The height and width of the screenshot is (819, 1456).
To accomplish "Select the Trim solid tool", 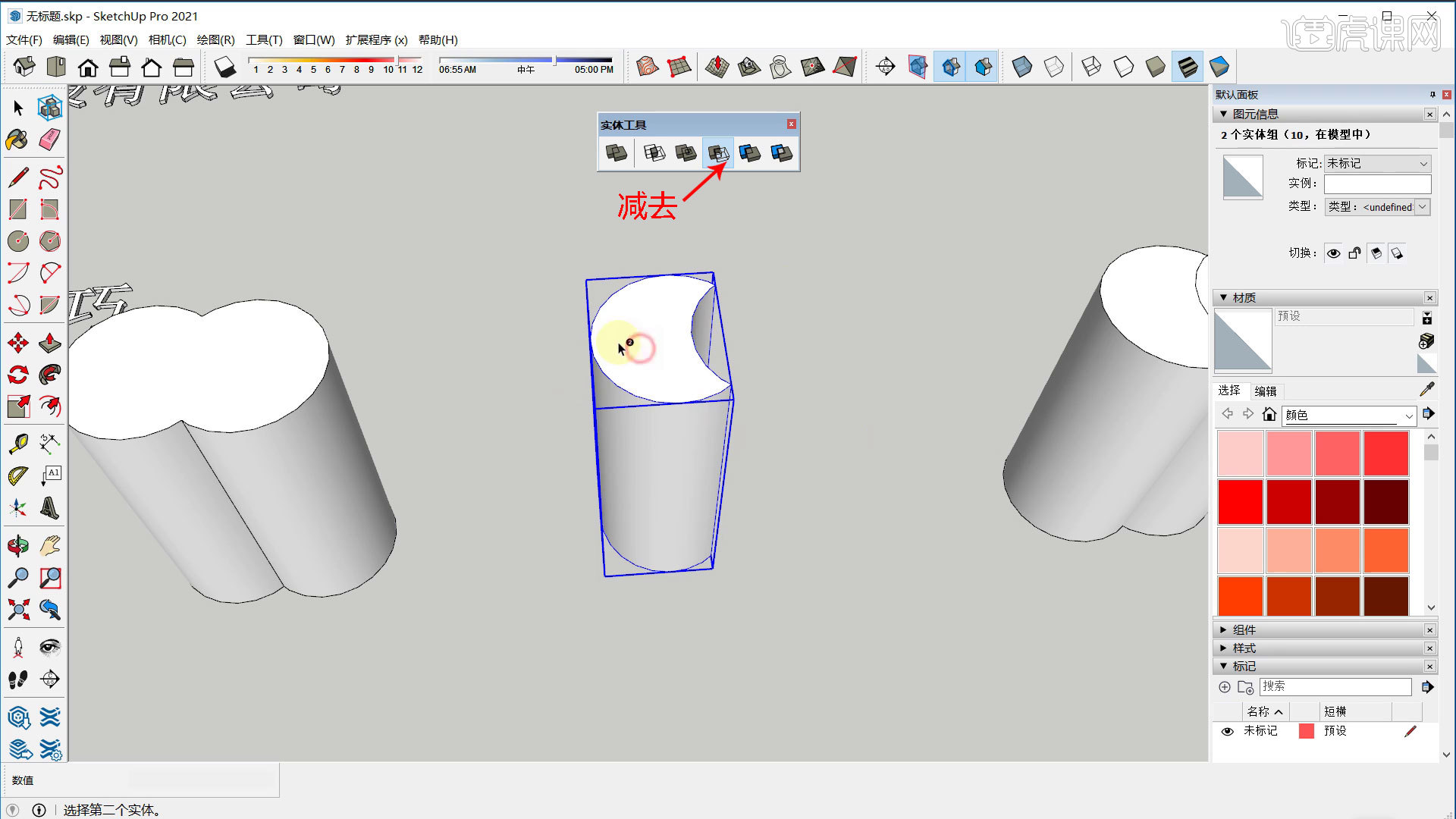I will pyautogui.click(x=749, y=153).
